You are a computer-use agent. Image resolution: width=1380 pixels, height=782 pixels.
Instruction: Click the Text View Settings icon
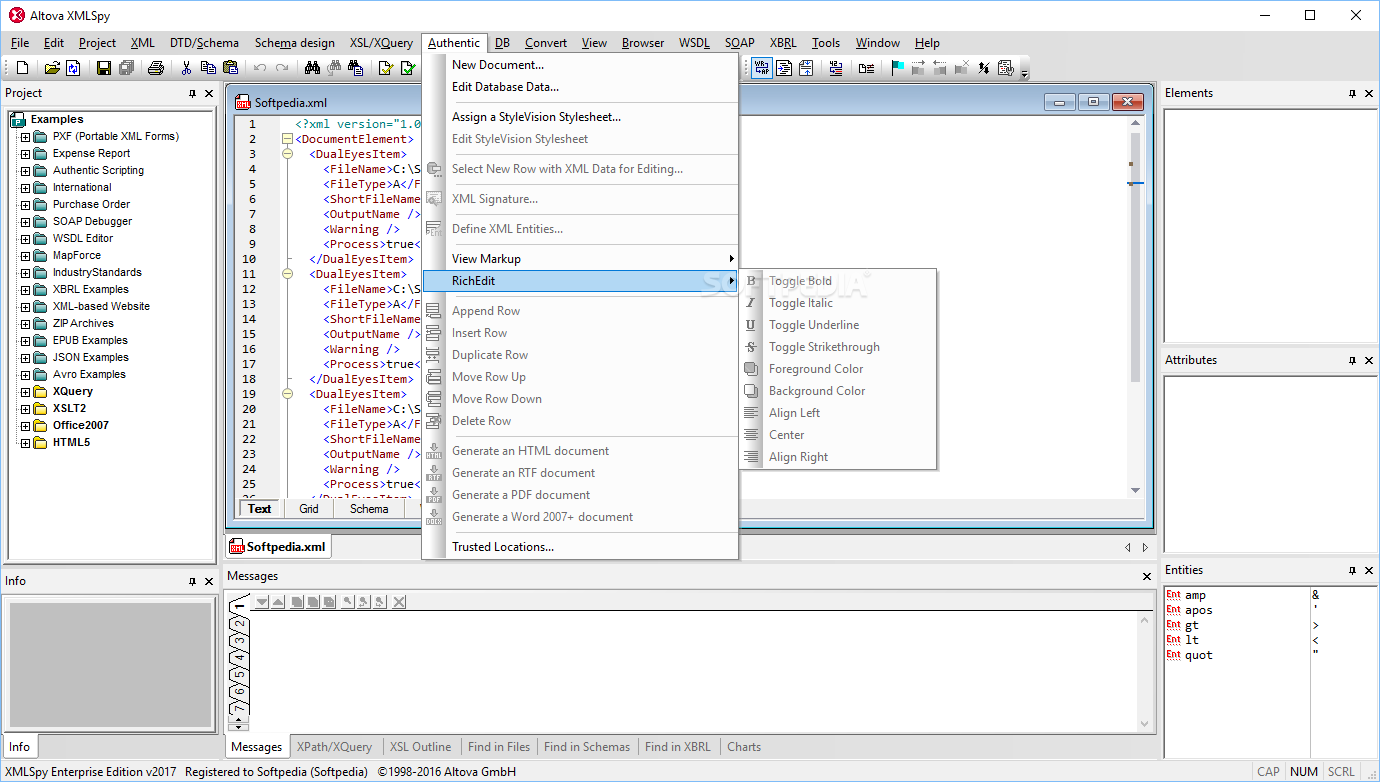click(x=1005, y=68)
